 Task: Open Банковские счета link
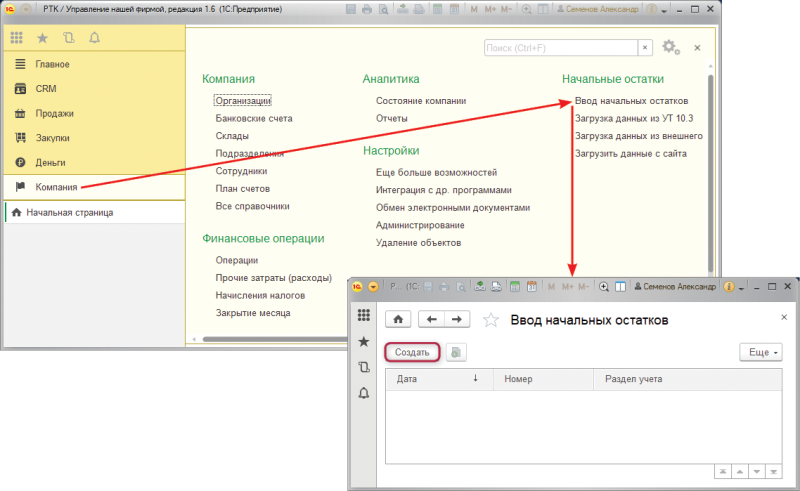point(254,118)
